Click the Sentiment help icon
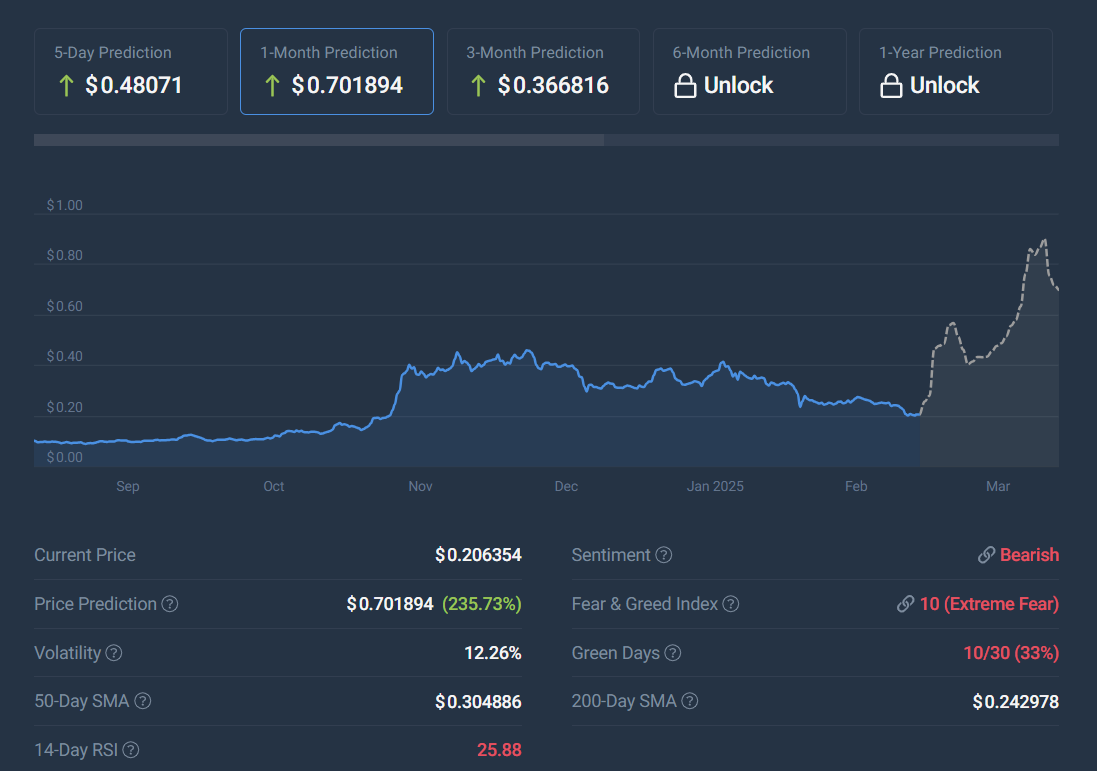The image size is (1097, 771). point(664,555)
